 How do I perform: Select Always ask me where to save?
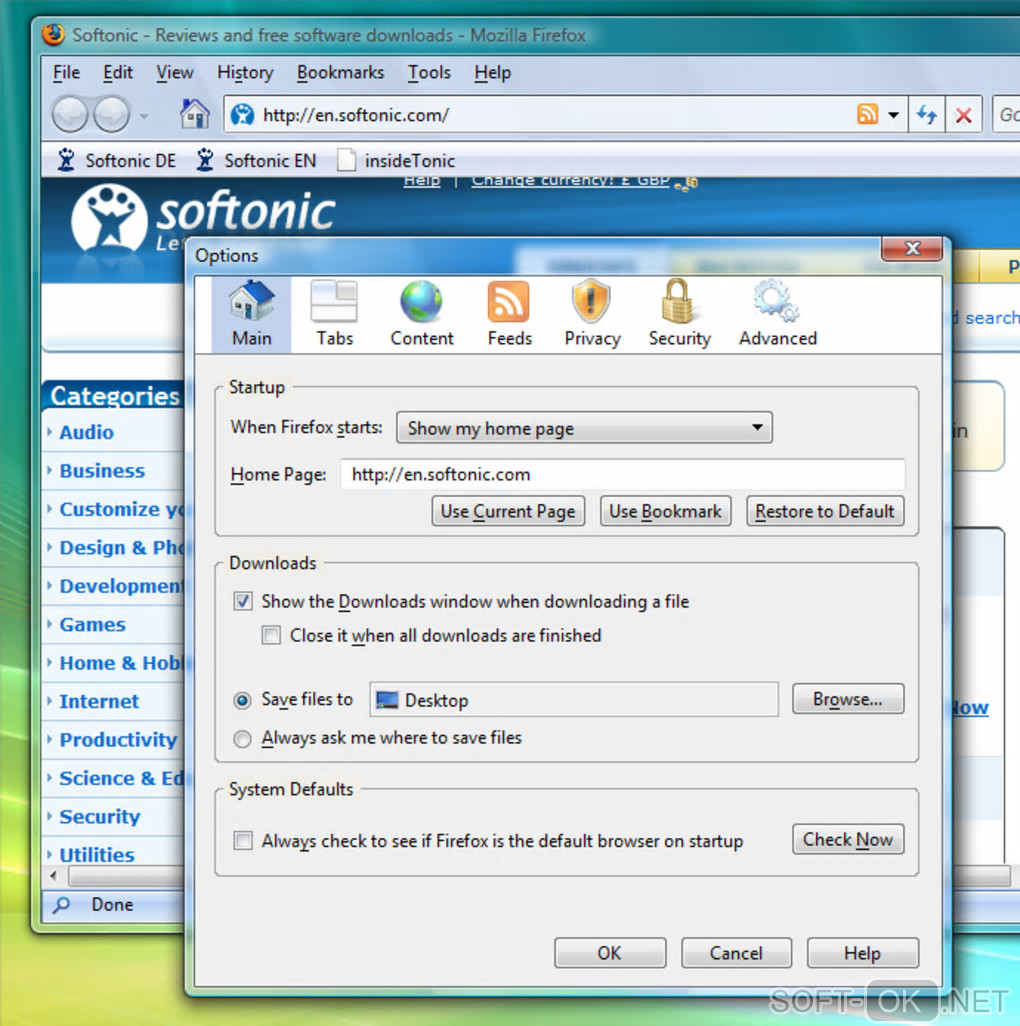click(242, 739)
